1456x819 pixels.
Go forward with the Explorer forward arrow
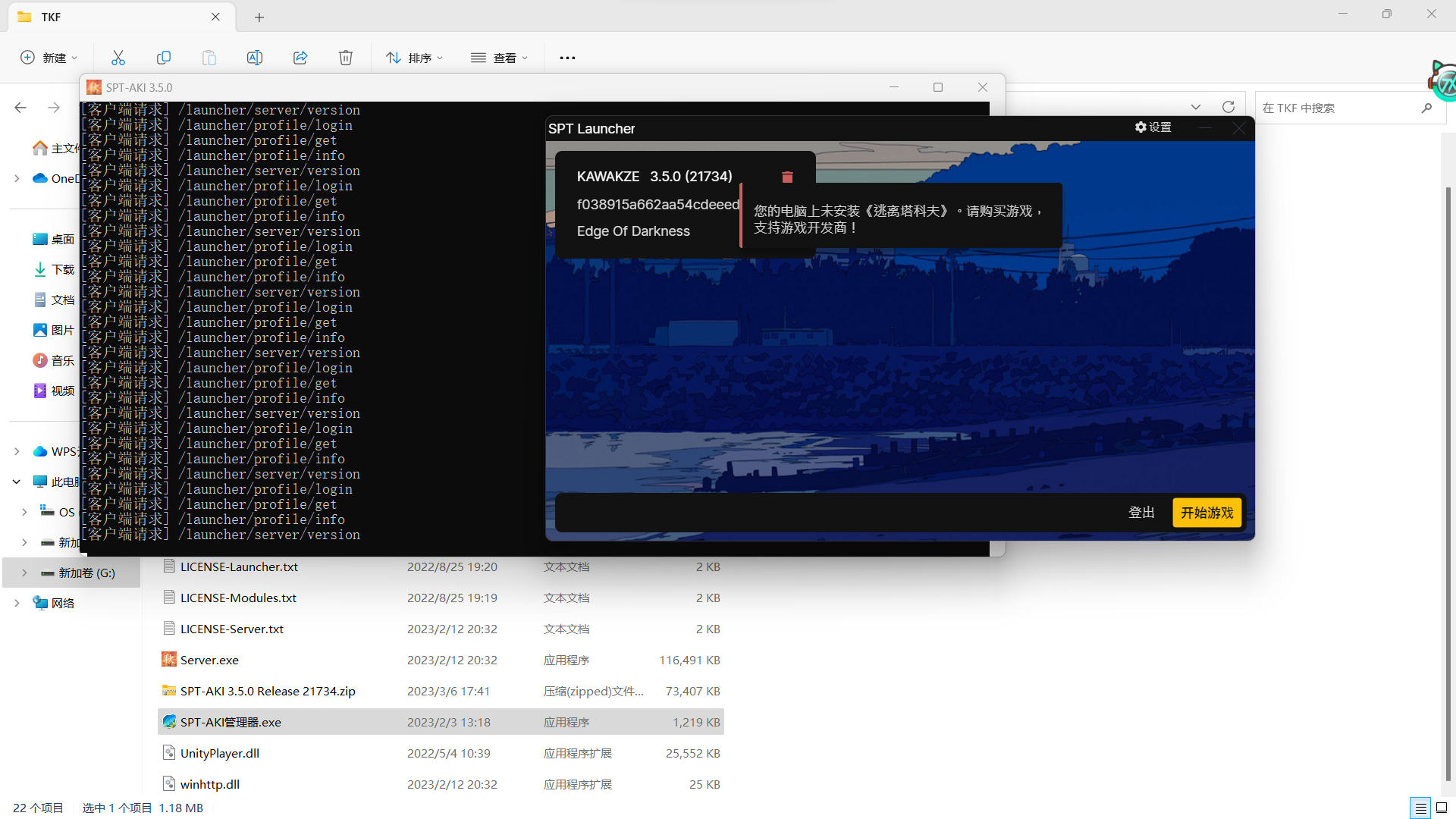pos(54,108)
